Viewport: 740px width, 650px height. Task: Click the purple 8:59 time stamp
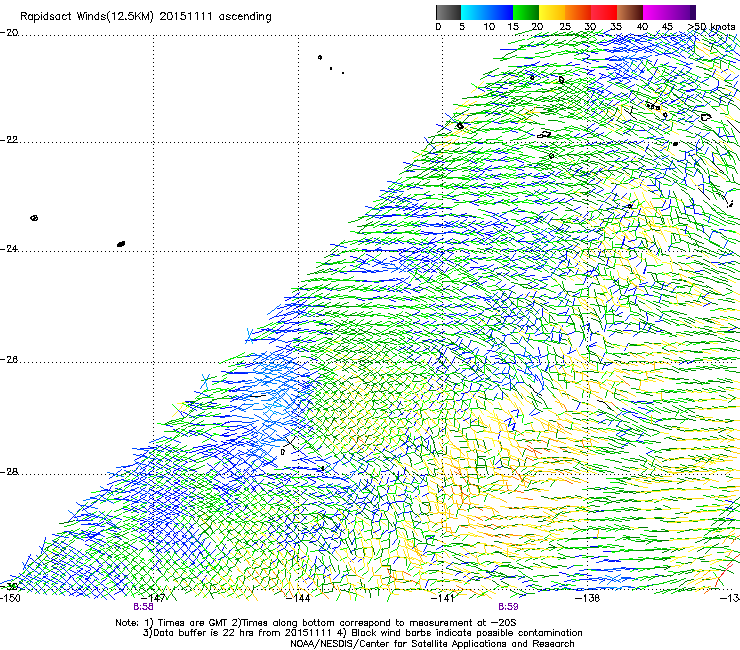[508, 607]
